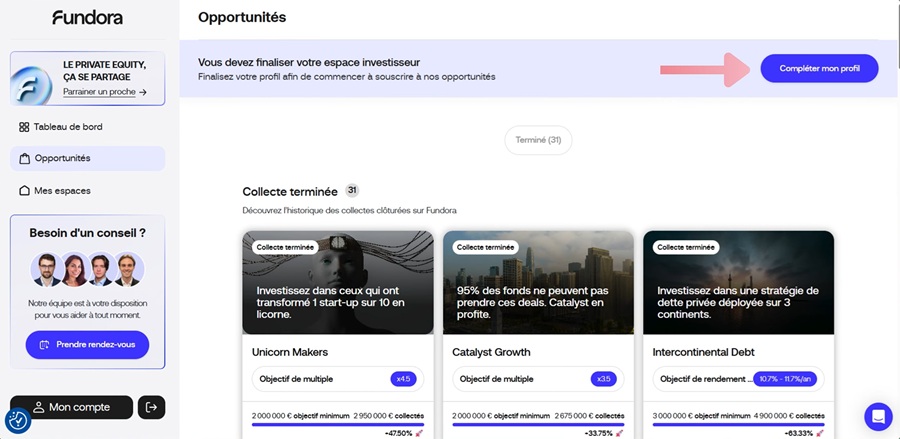The image size is (900, 439).
Task: Open the cookie consent badge
Action: coord(18,421)
